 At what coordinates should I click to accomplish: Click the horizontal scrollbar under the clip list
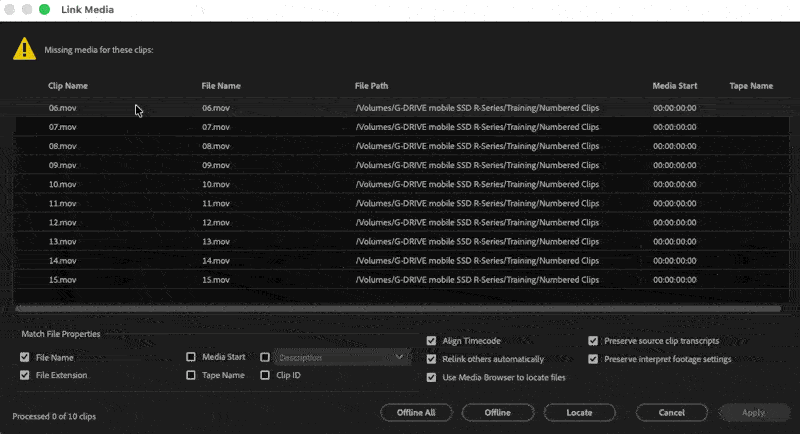(398, 309)
